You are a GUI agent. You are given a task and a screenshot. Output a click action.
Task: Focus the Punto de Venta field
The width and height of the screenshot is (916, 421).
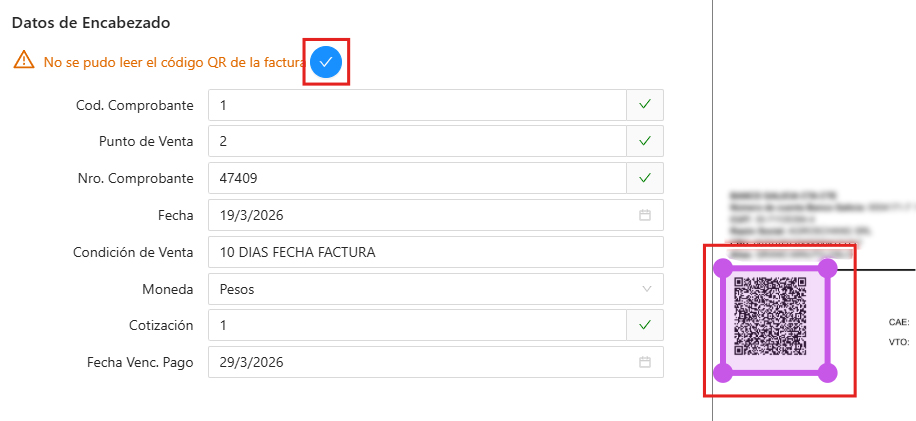tap(418, 141)
